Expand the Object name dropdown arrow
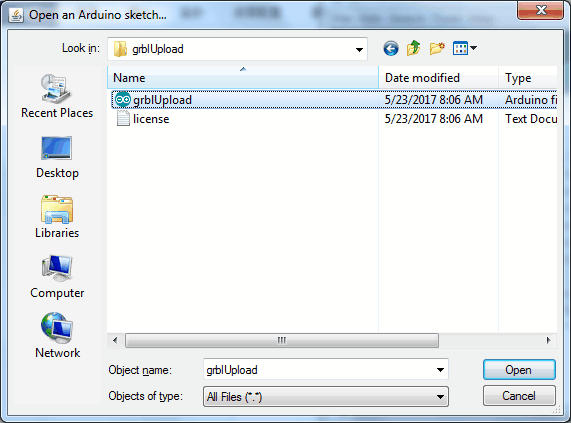The image size is (571, 423). click(440, 370)
